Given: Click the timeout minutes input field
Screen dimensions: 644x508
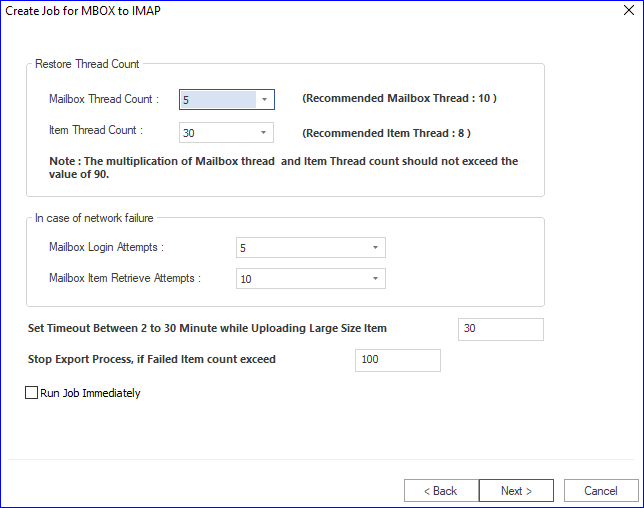Looking at the screenshot, I should coord(501,329).
